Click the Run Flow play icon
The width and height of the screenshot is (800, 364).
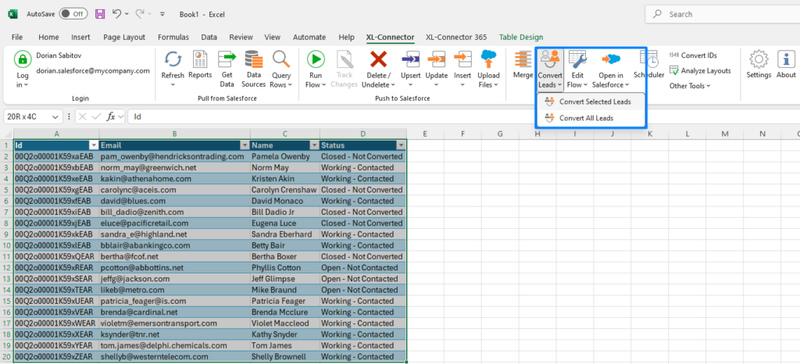pyautogui.click(x=316, y=59)
